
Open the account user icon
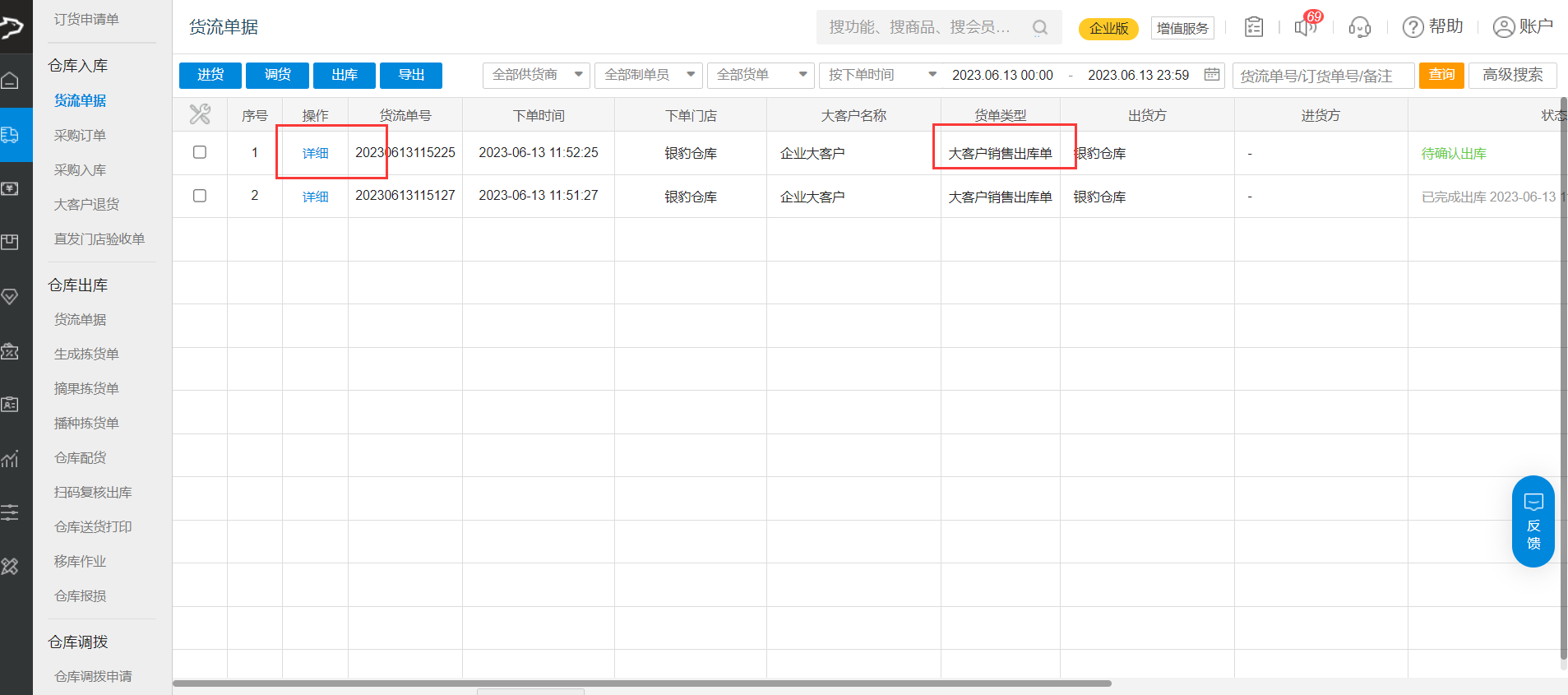[x=1503, y=27]
